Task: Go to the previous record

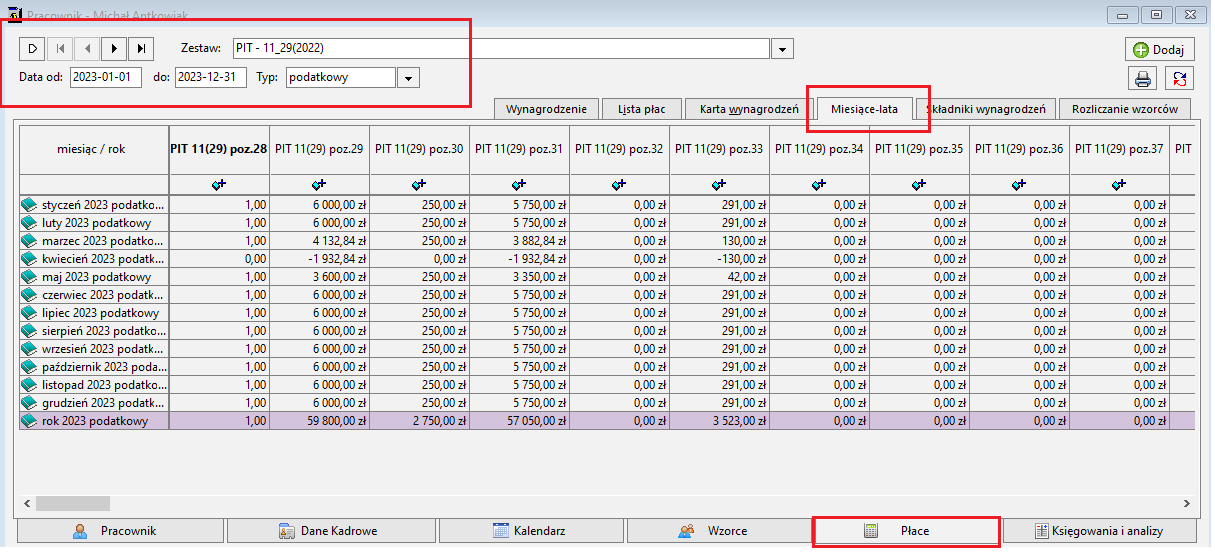Action: pos(87,48)
